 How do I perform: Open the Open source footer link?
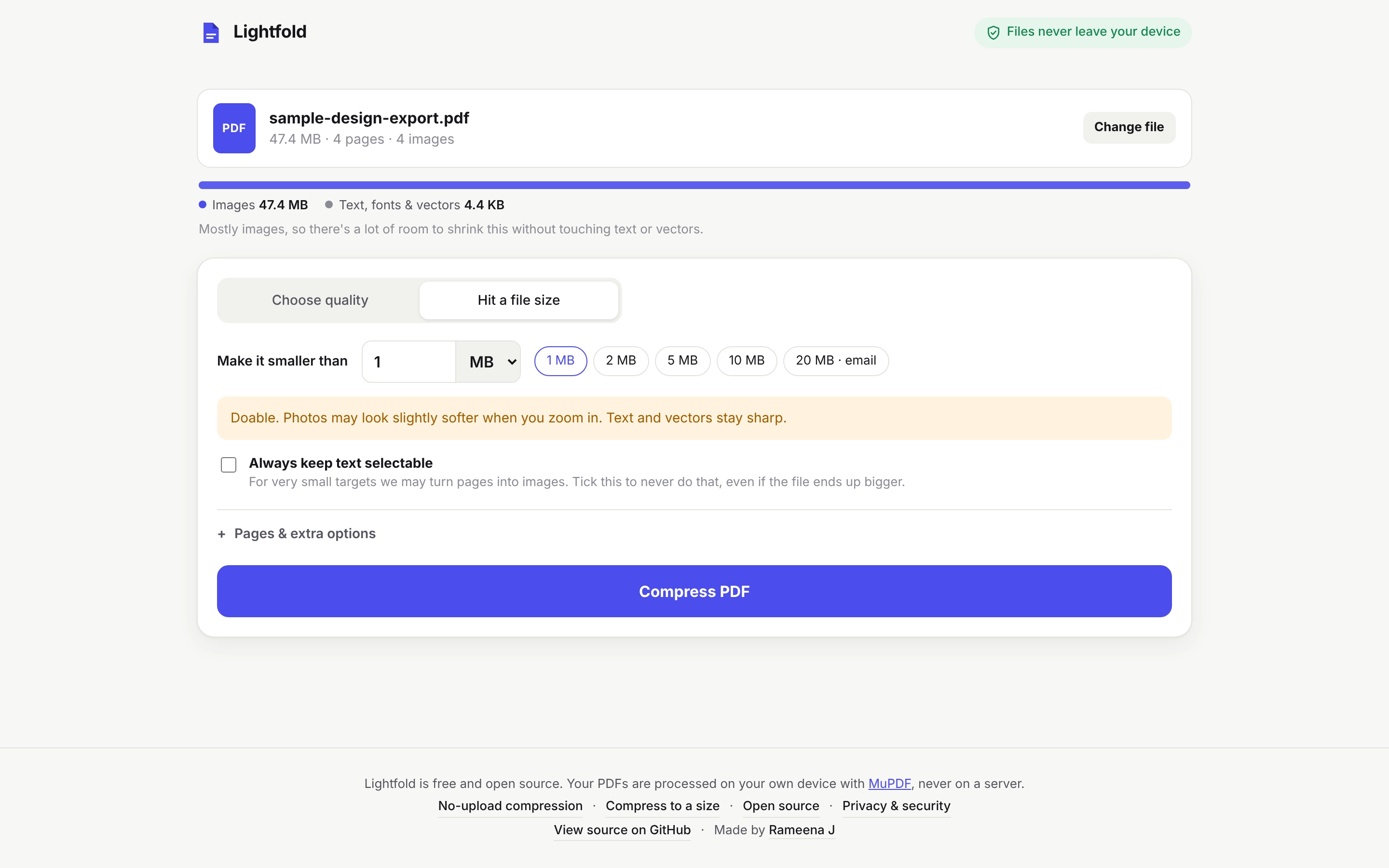[x=781, y=806]
